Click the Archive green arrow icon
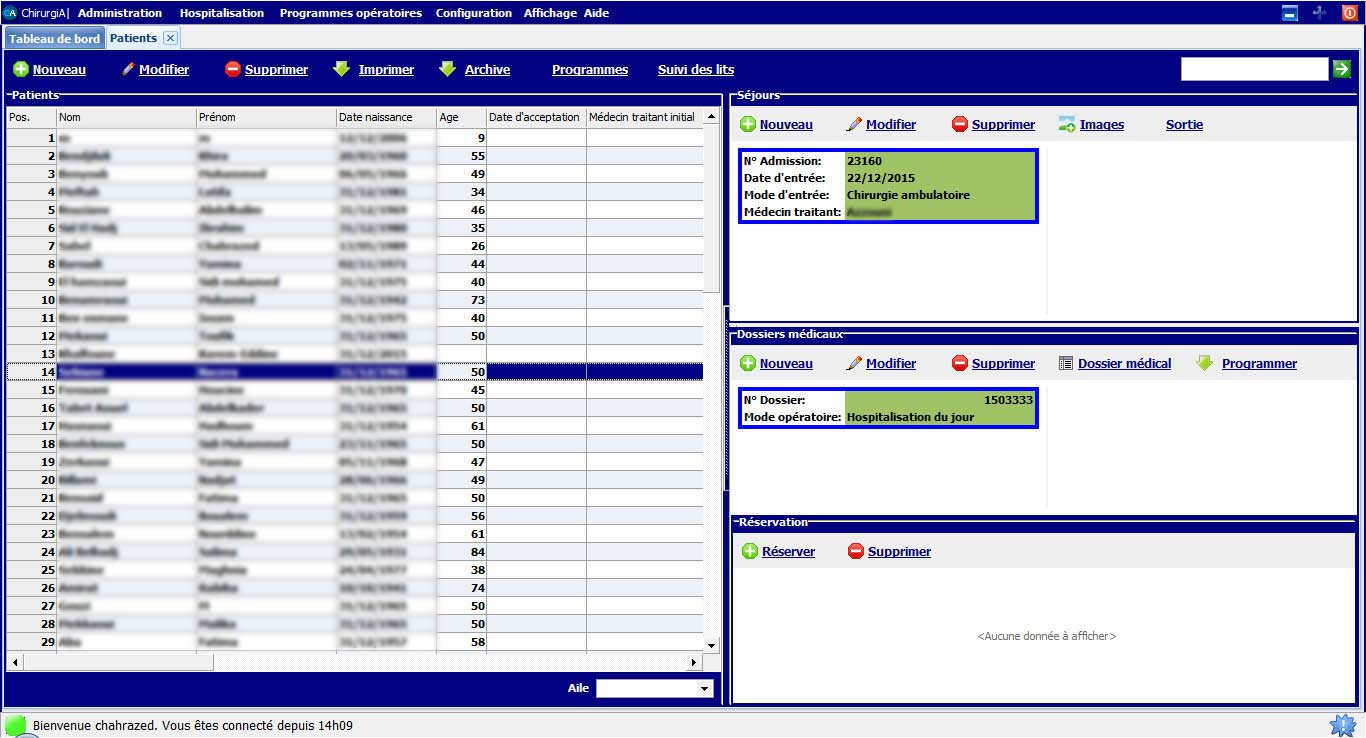This screenshot has height=738, width=1366. (x=448, y=70)
